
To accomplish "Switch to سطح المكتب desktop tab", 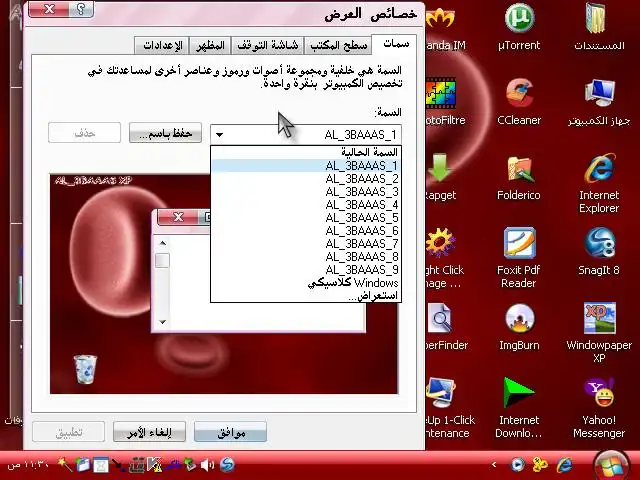I will point(339,46).
